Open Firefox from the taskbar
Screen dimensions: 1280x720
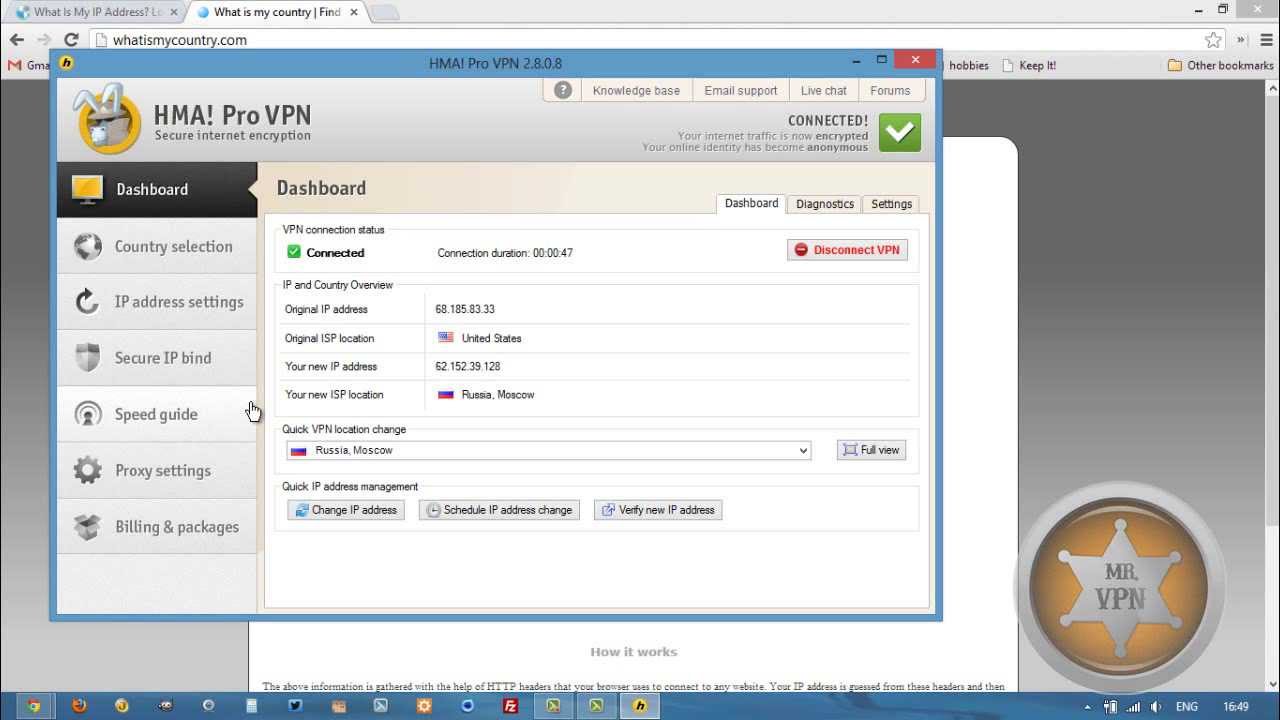[x=79, y=705]
